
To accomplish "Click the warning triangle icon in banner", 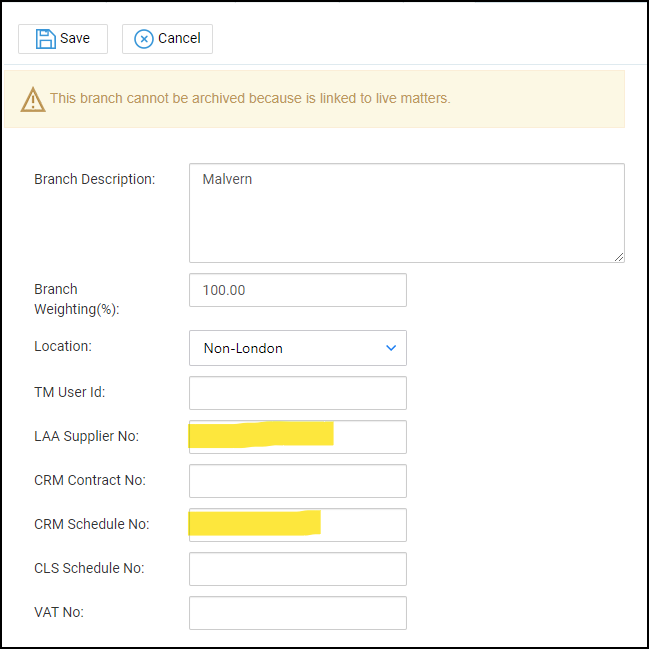I will (x=33, y=99).
